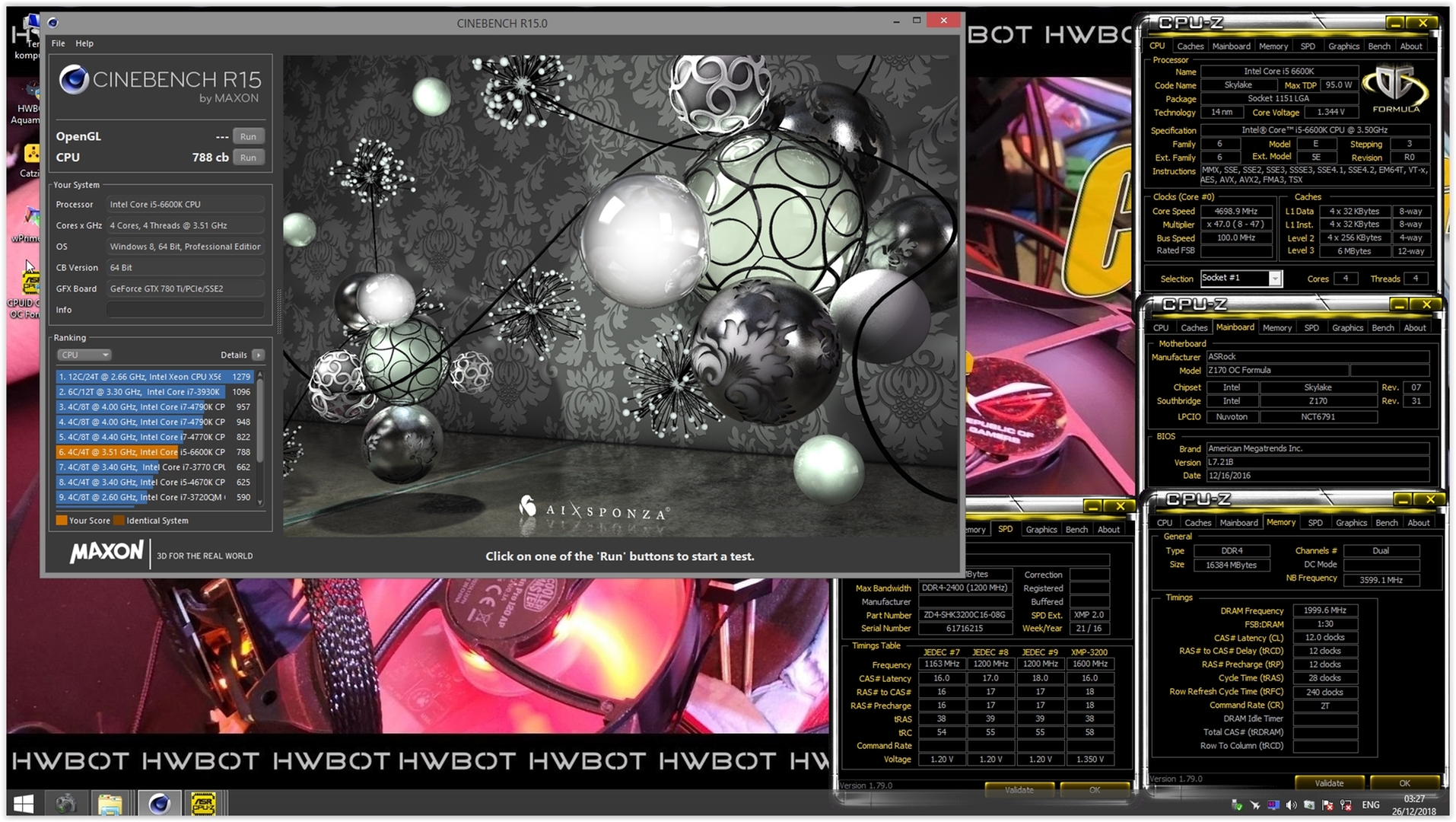Click OK in Memory CPU-Z window
The image size is (1456, 822).
(x=1404, y=783)
